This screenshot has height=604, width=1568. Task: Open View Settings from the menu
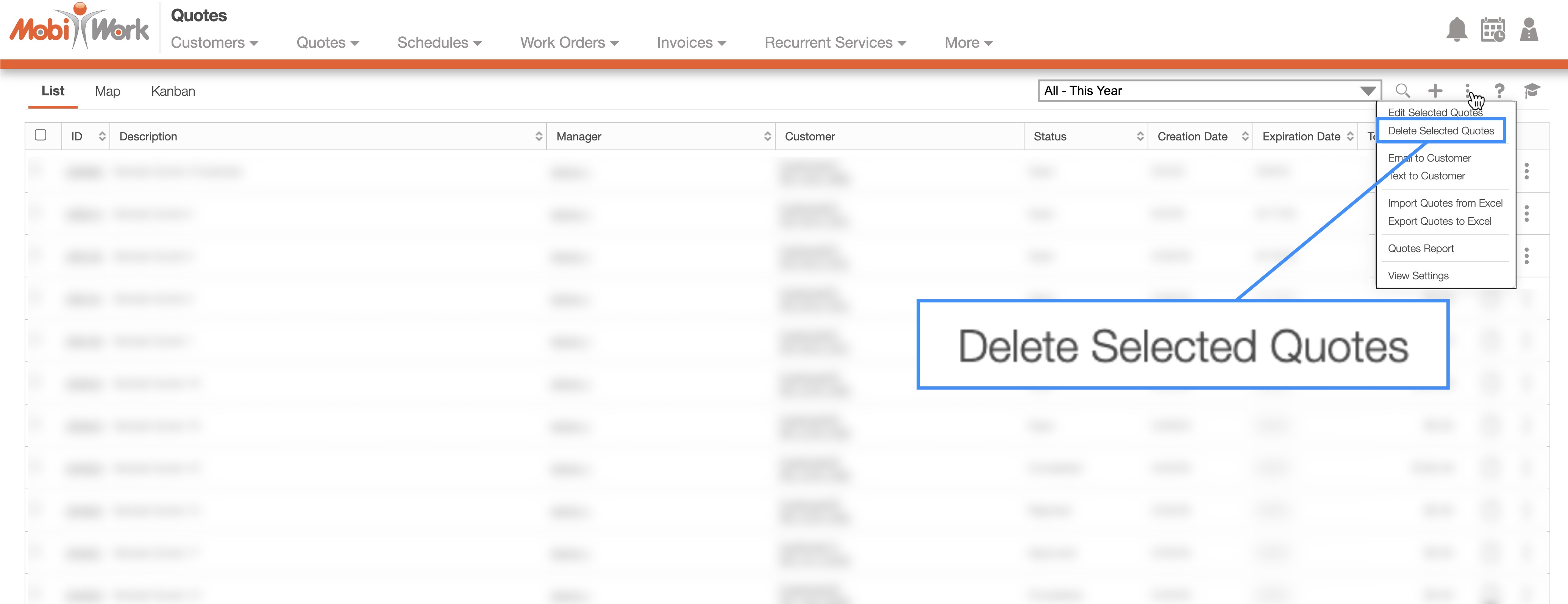tap(1418, 276)
